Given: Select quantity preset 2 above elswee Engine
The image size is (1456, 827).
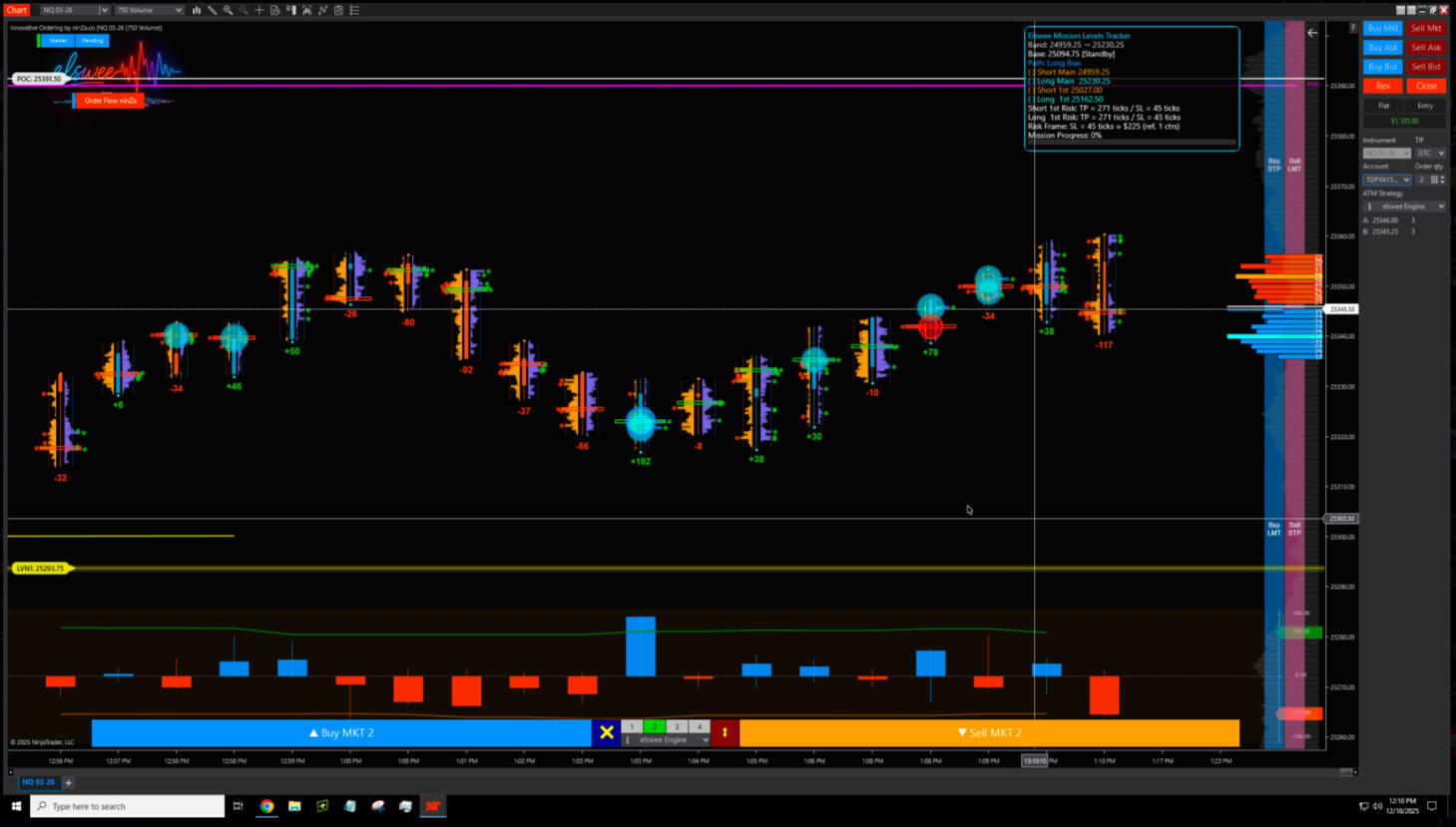Looking at the screenshot, I should (654, 726).
